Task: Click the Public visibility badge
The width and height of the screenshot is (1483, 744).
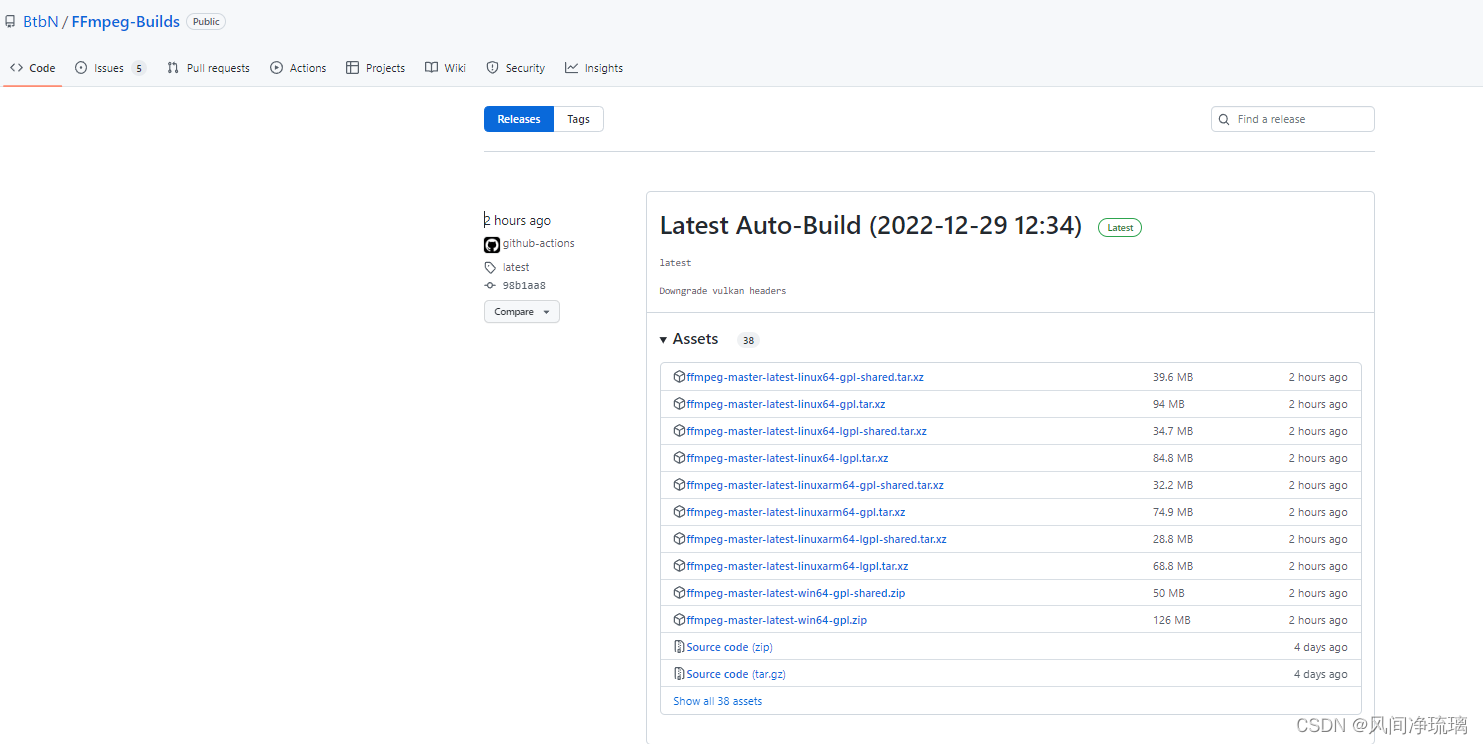Action: pos(206,21)
